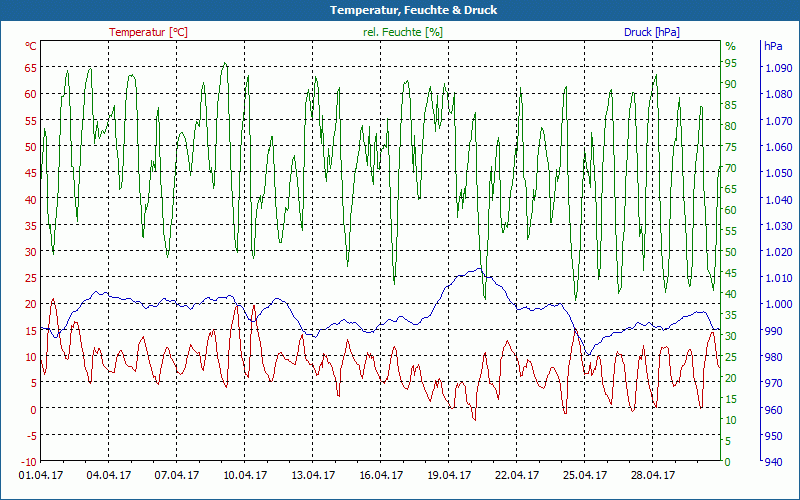
Task: Click the 07.04.17 date label
Action: [177, 475]
